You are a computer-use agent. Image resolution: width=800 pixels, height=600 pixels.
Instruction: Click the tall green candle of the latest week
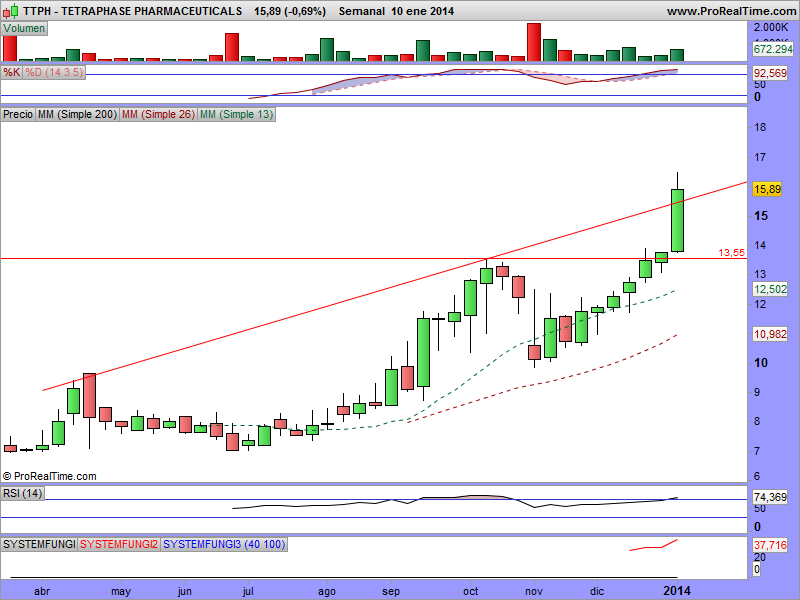point(677,220)
